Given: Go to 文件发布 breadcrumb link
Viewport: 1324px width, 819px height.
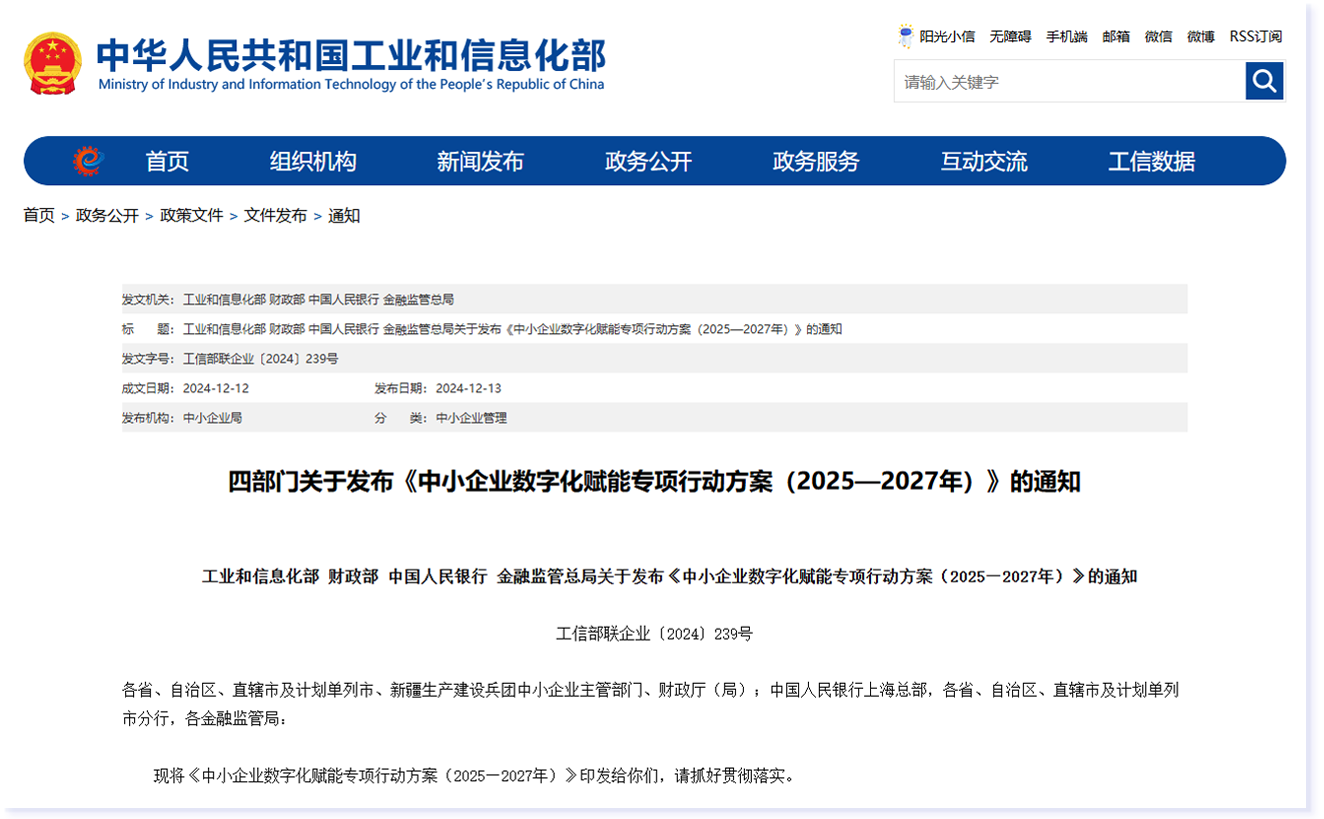Looking at the screenshot, I should point(275,215).
